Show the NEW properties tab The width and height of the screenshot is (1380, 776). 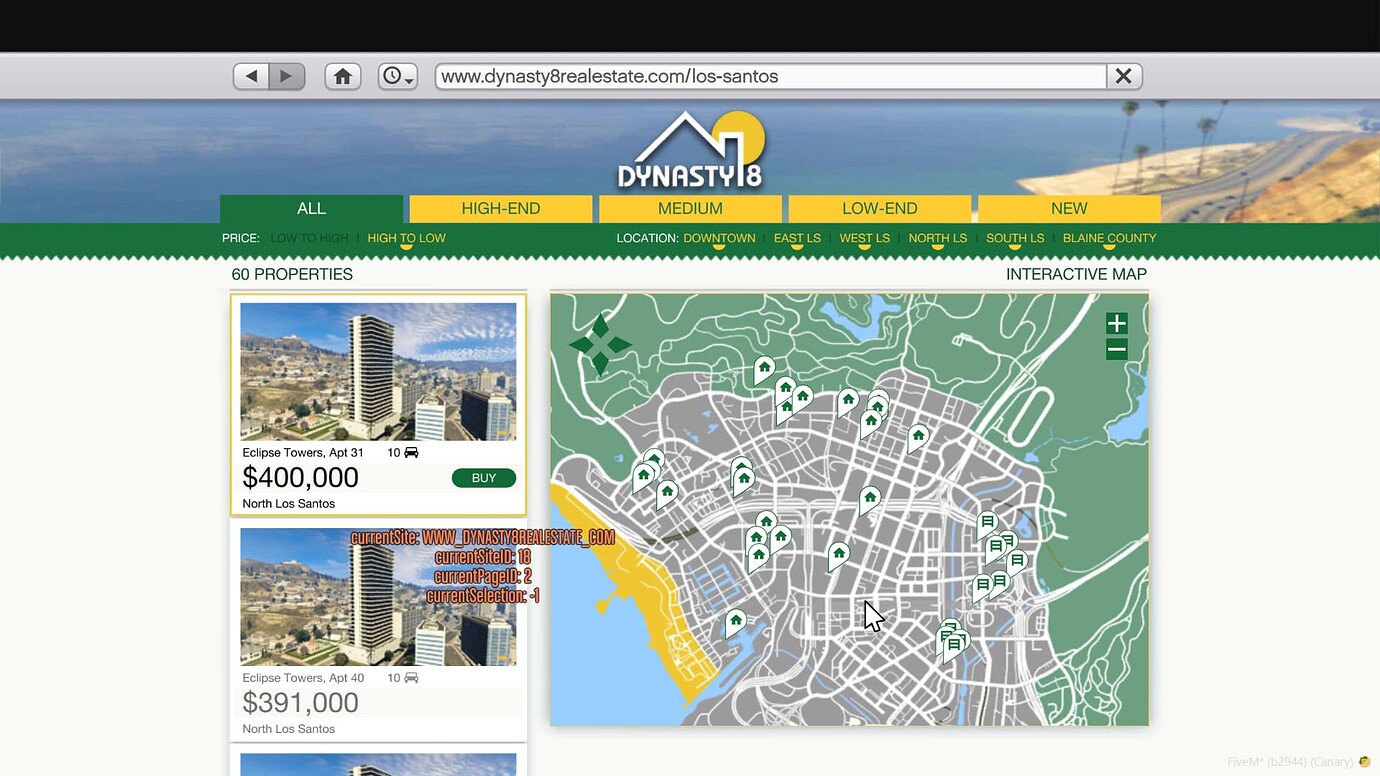[1068, 208]
